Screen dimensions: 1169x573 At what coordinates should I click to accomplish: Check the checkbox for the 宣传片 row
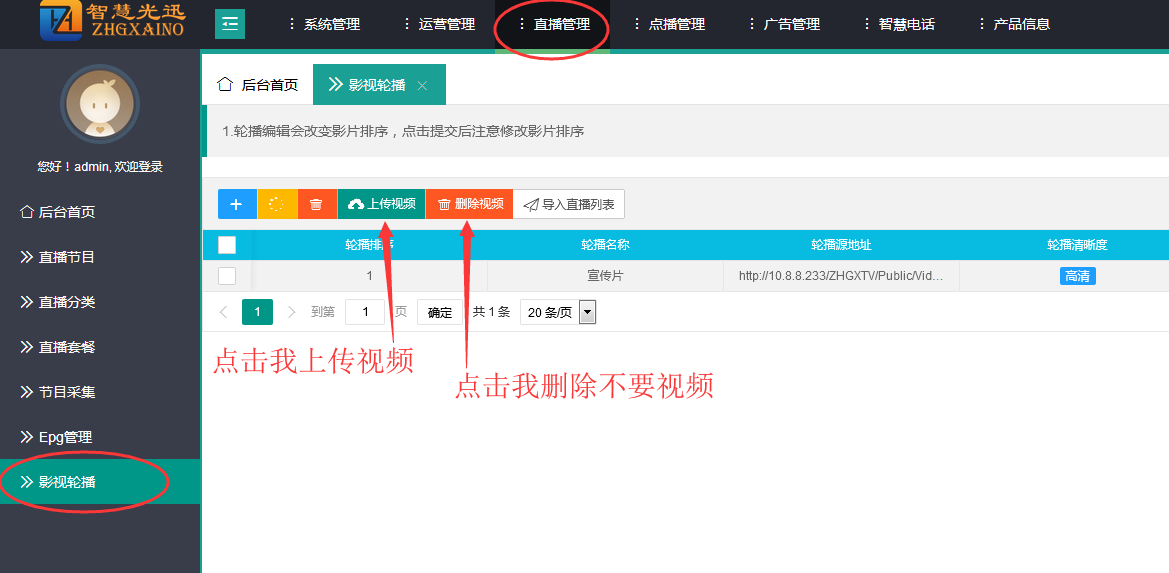[227, 276]
